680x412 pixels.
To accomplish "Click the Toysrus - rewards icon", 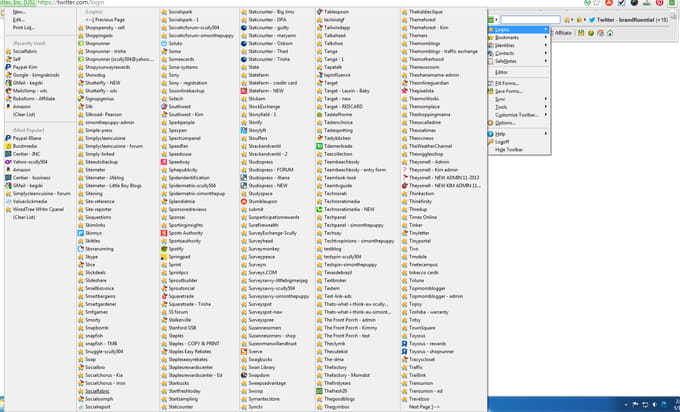I will click(x=405, y=343).
